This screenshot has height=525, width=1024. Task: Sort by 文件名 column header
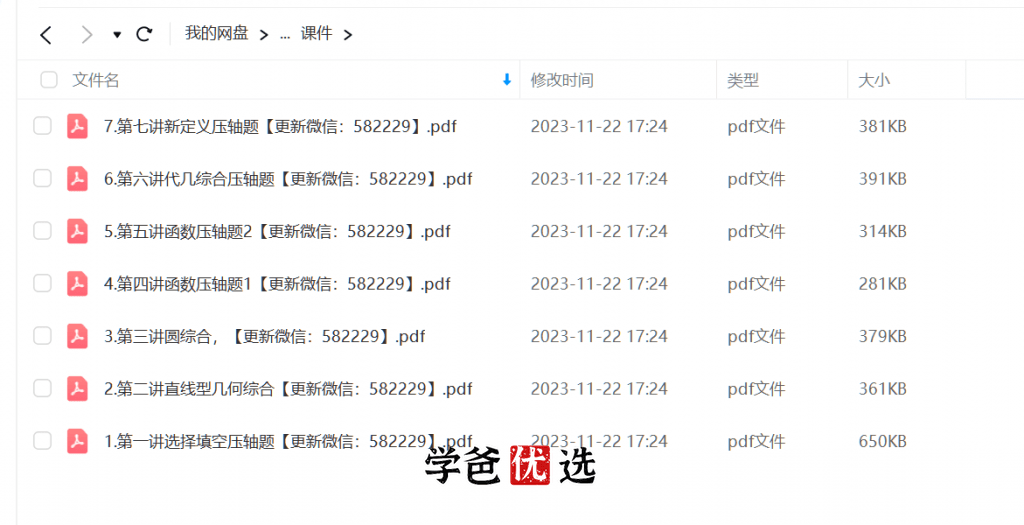(x=95, y=80)
